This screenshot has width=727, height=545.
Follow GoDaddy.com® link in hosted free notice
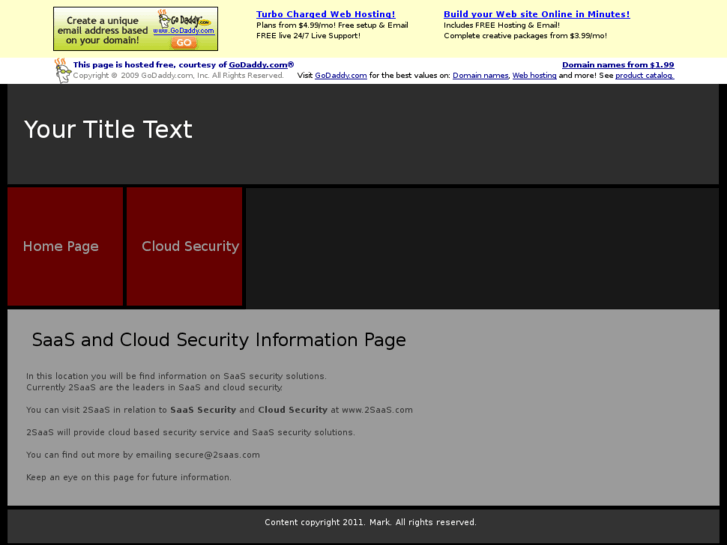tap(261, 65)
